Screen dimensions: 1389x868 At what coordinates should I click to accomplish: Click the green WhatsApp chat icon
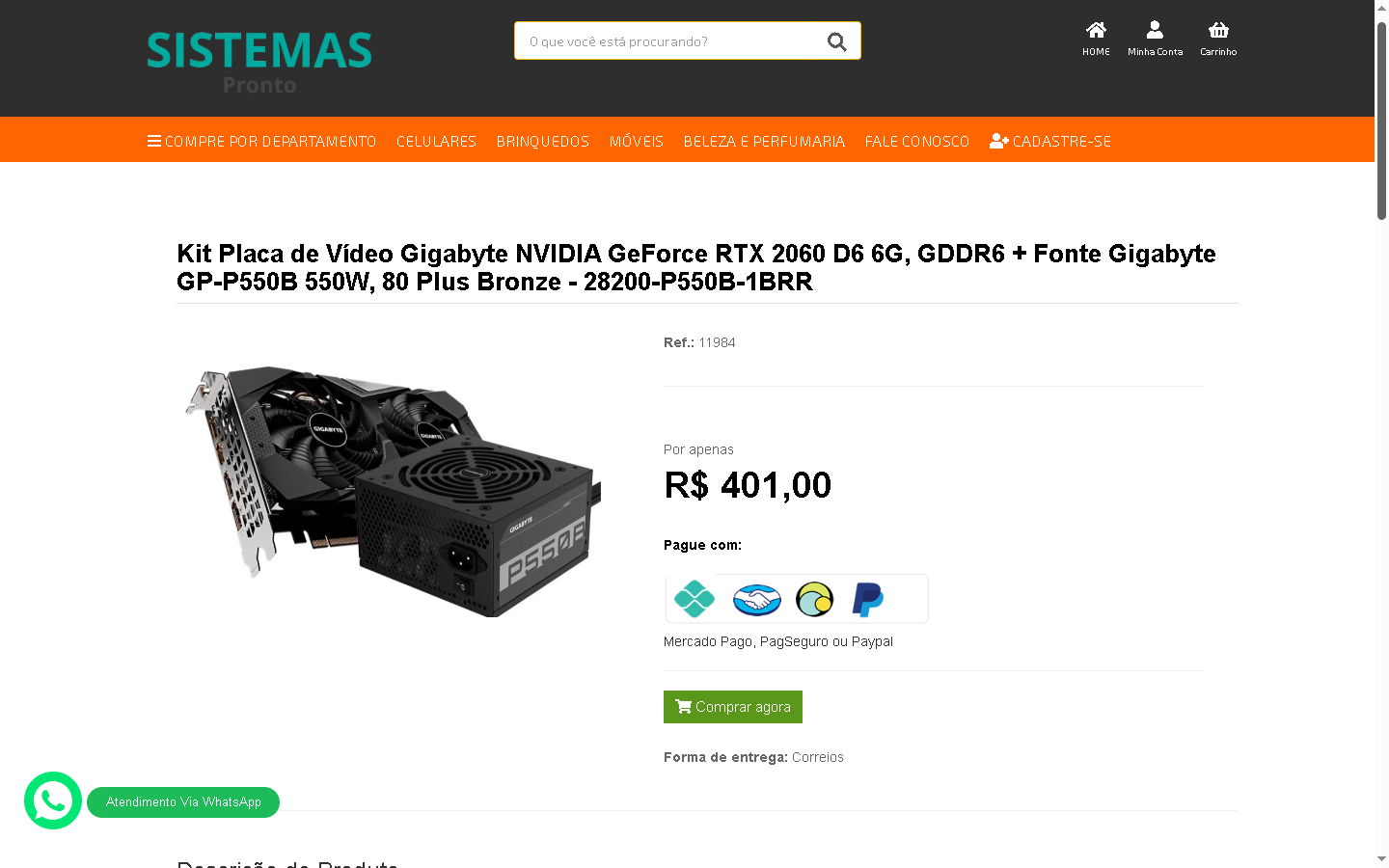[x=53, y=800]
